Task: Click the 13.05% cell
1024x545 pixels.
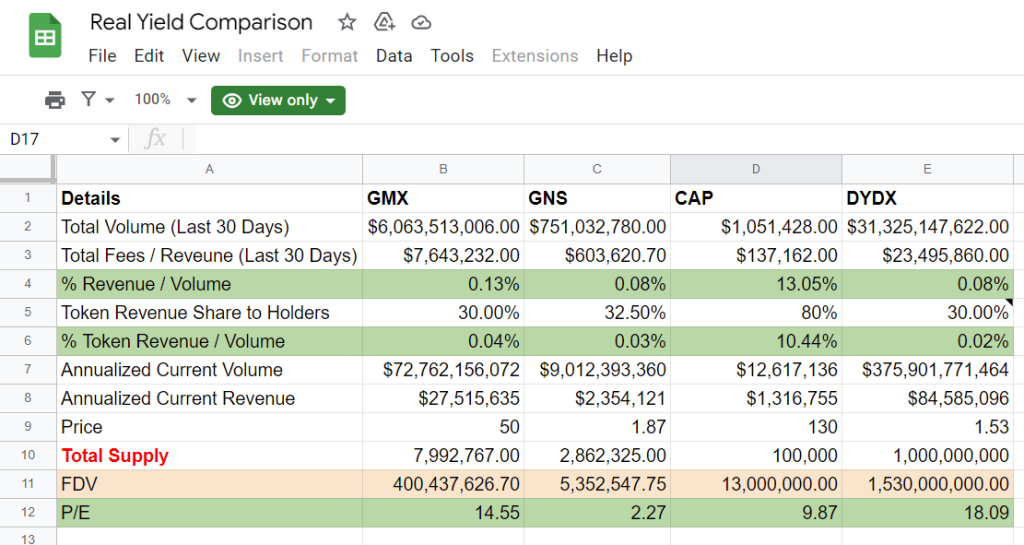Action: point(756,284)
